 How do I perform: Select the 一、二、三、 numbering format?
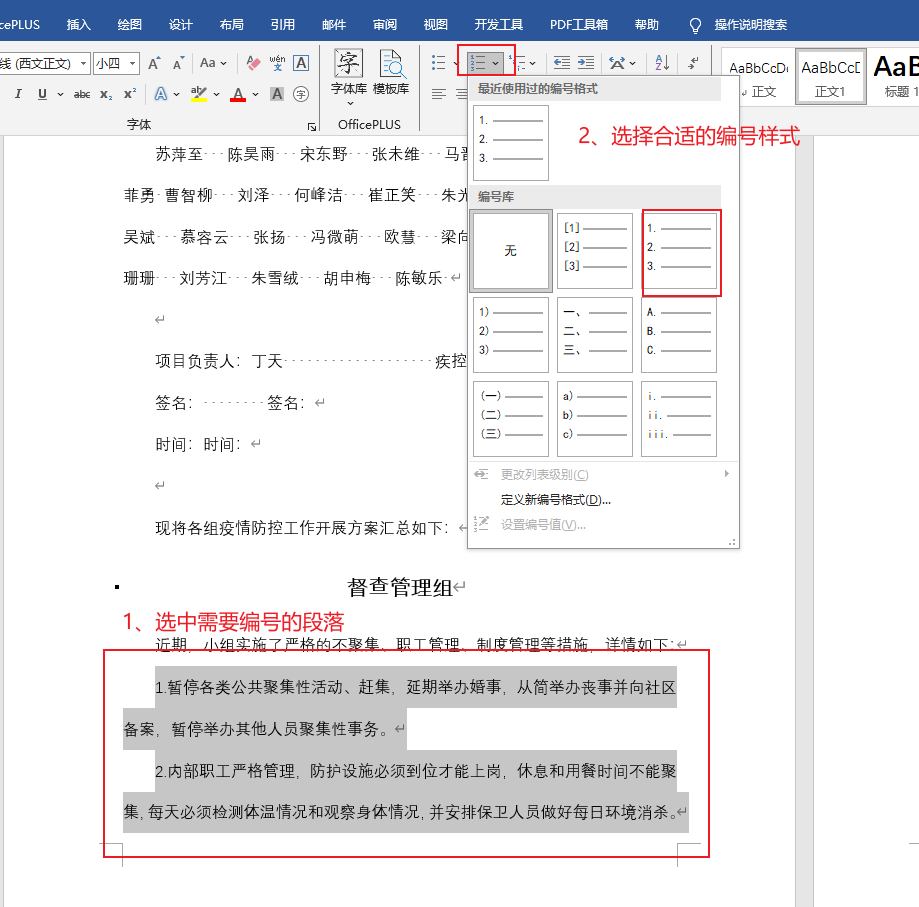pos(595,335)
